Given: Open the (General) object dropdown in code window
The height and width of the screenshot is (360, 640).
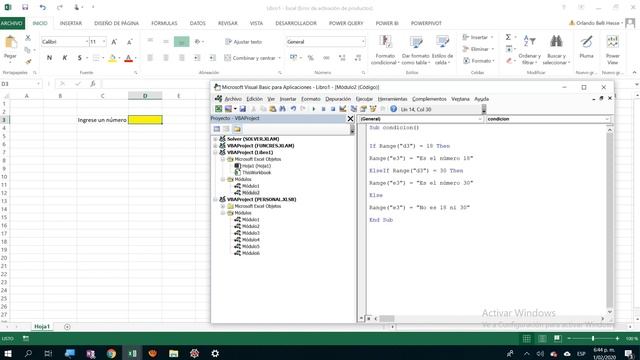Looking at the screenshot, I should pyautogui.click(x=480, y=119).
